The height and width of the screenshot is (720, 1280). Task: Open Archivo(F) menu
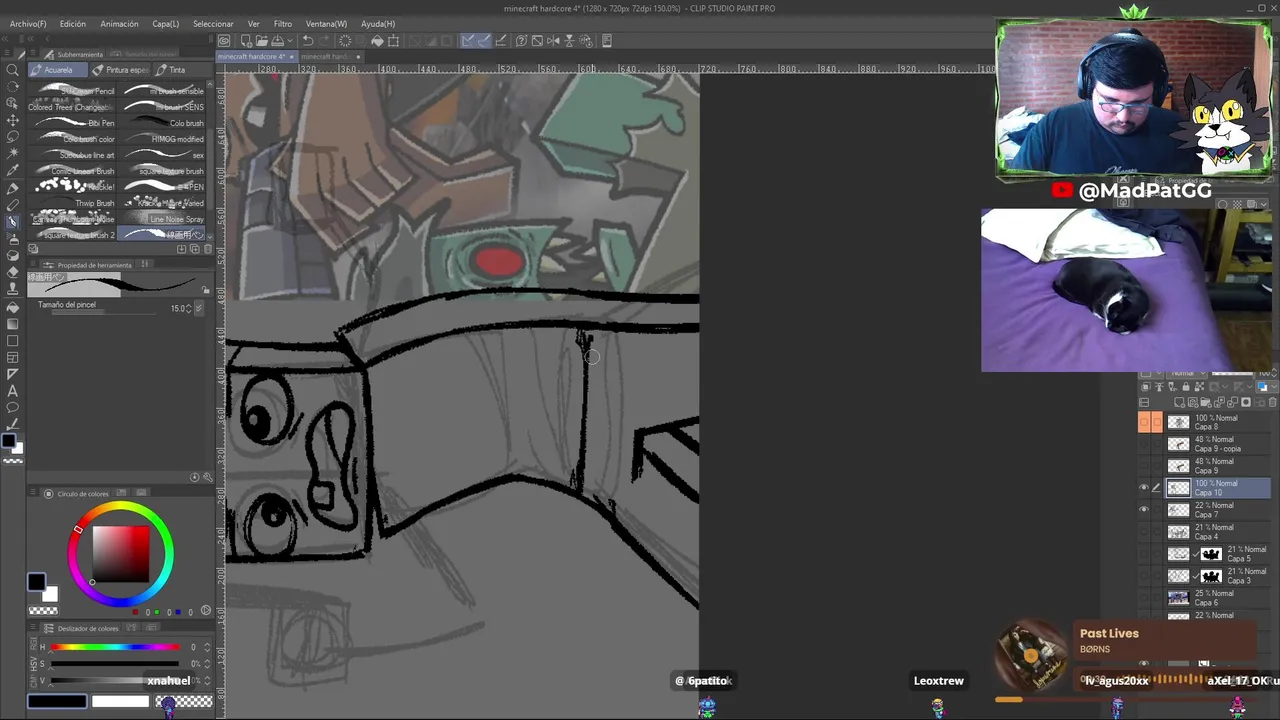click(x=28, y=23)
